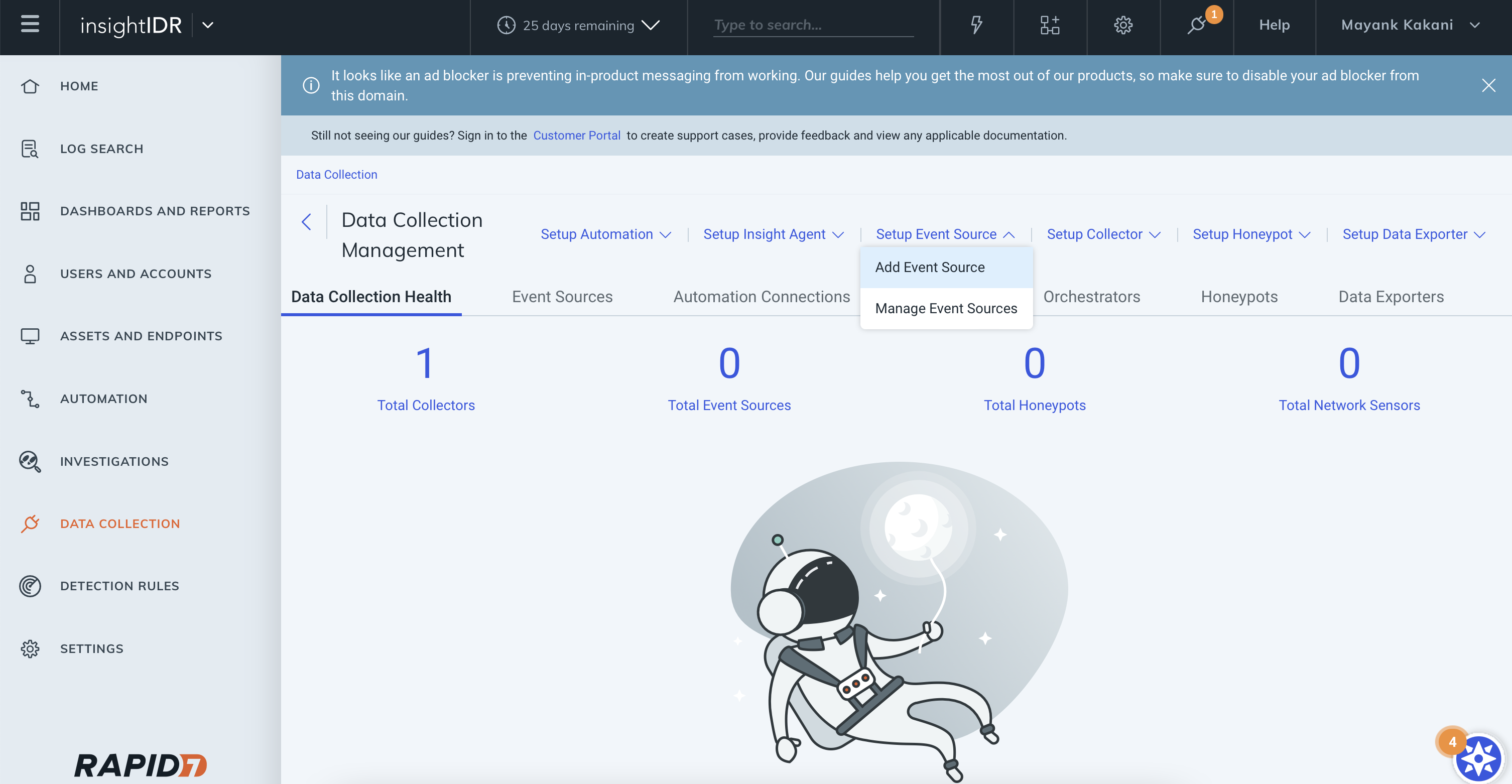
Task: Select Manage Event Sources menu entry
Action: pos(946,308)
